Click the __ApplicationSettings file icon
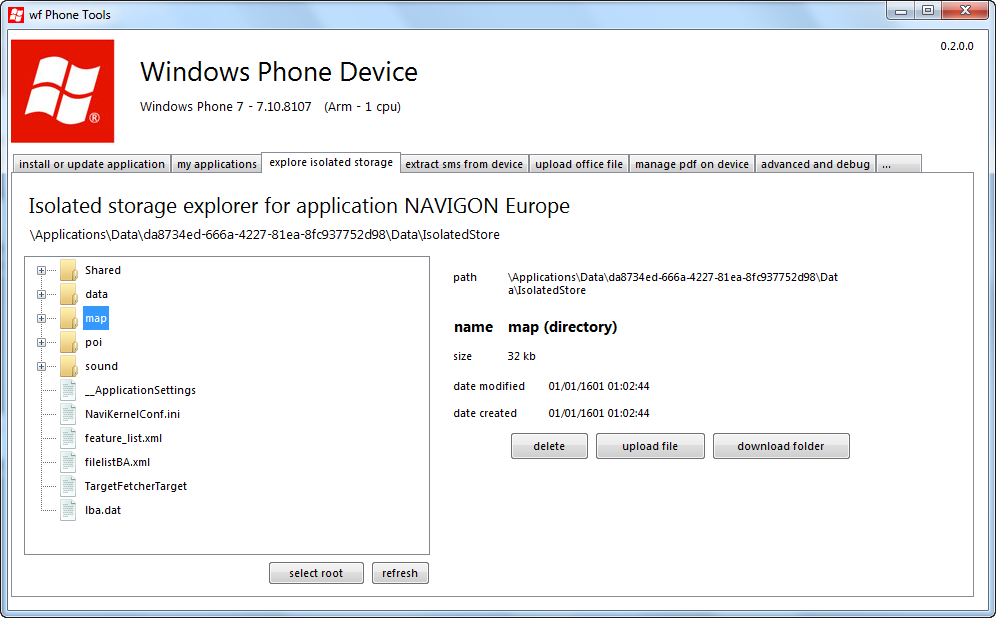This screenshot has width=996, height=618. (x=68, y=390)
